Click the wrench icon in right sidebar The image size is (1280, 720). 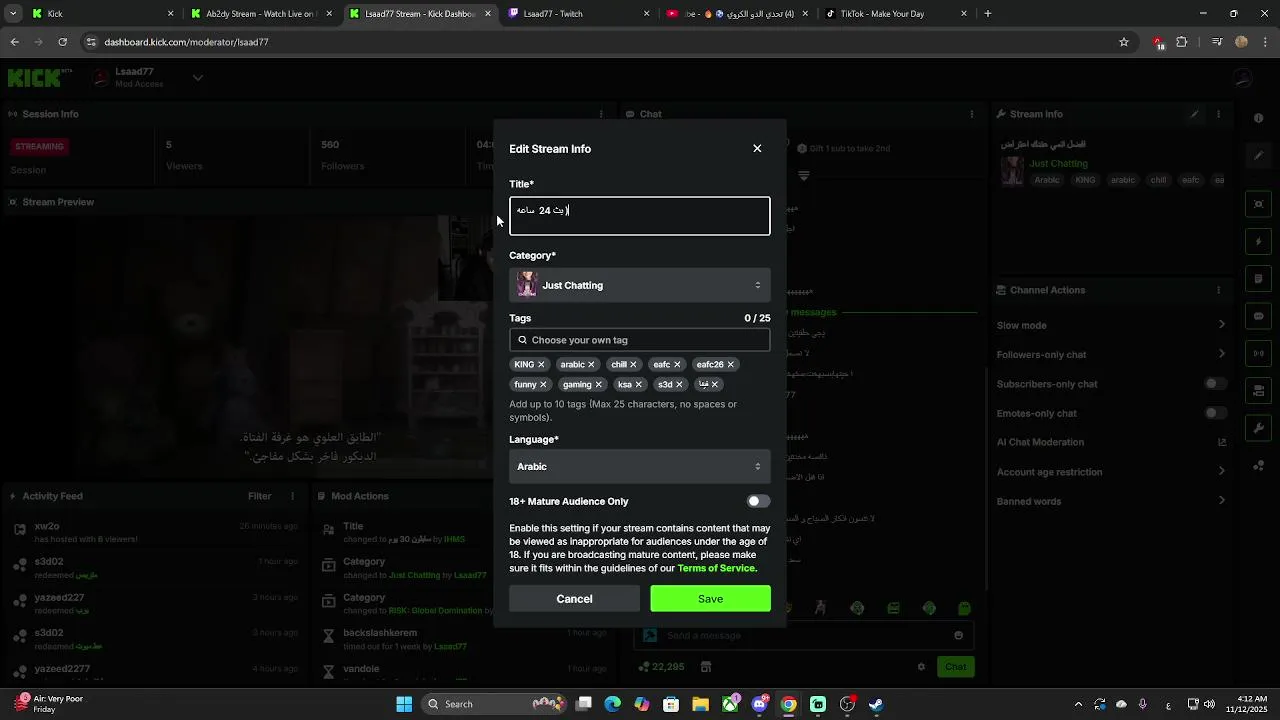tap(1259, 428)
